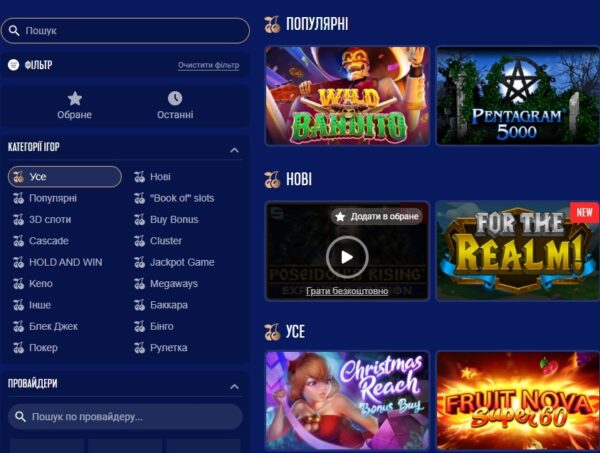The height and width of the screenshot is (453, 600).
Task: Open For The Realm game thumbnail
Action: [x=518, y=251]
